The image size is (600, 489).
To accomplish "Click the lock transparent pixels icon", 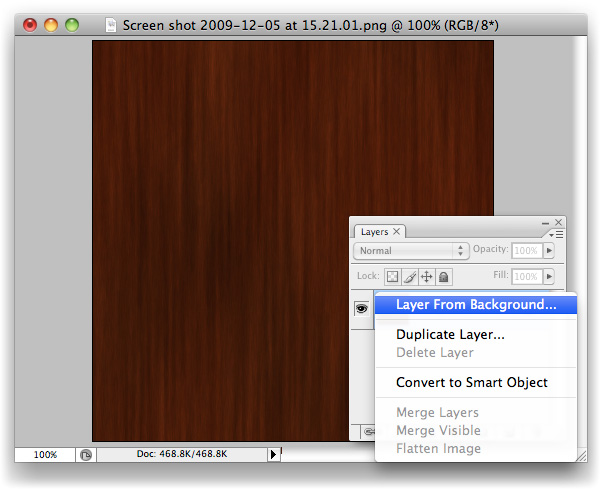I will point(393,276).
